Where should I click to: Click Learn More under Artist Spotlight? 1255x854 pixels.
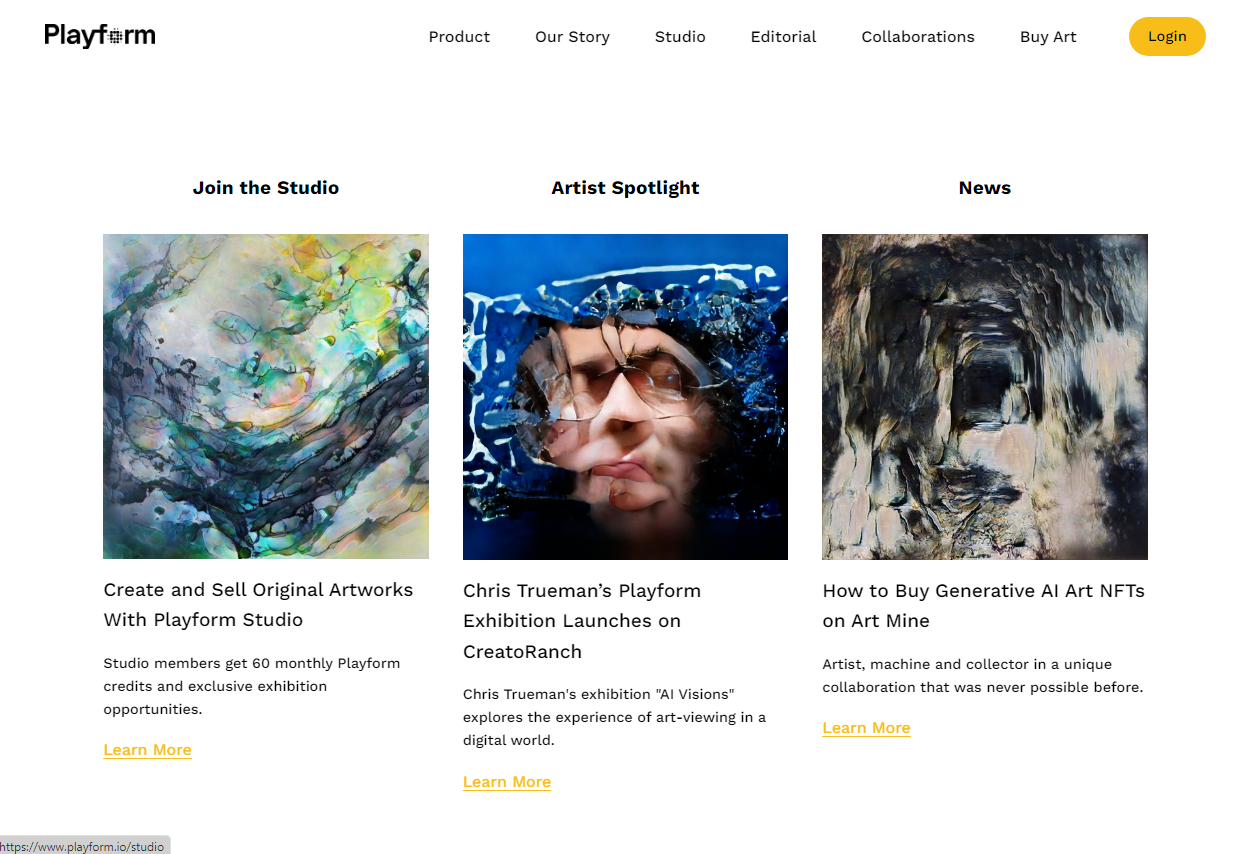point(507,782)
